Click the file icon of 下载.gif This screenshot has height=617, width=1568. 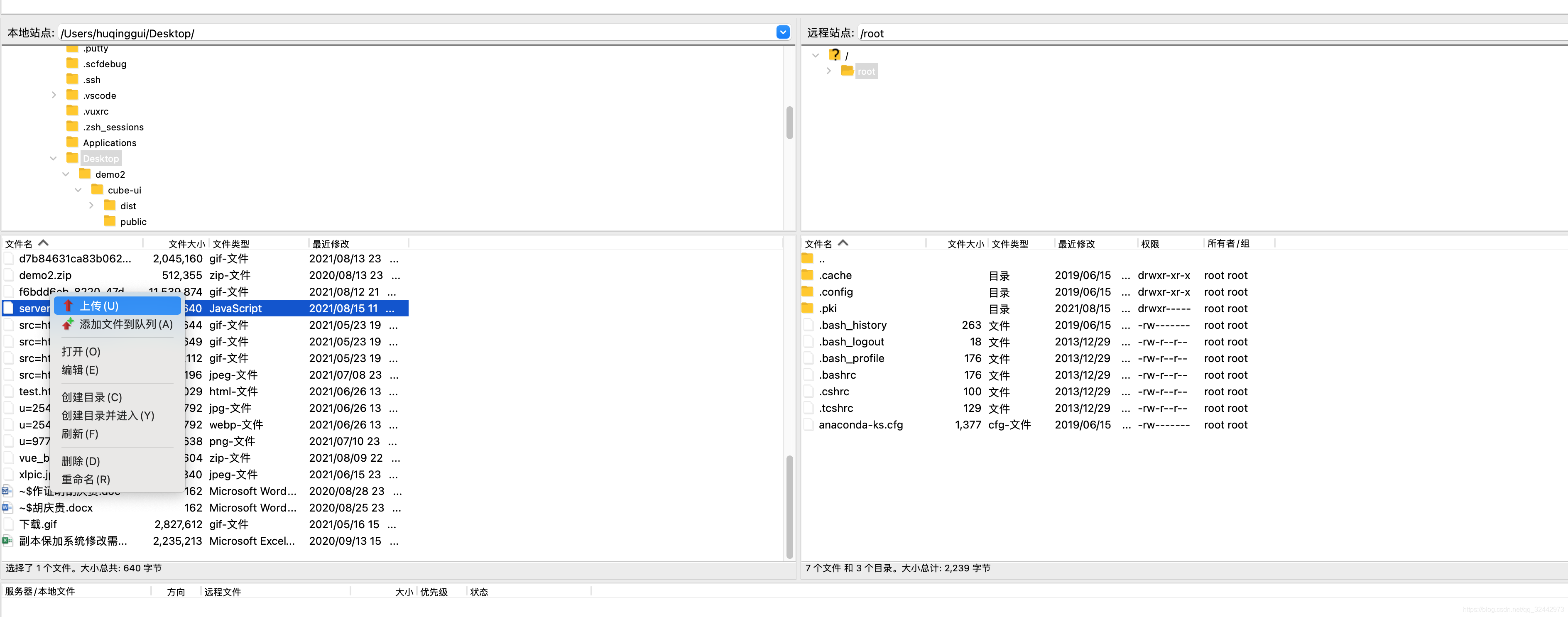pyautogui.click(x=9, y=524)
